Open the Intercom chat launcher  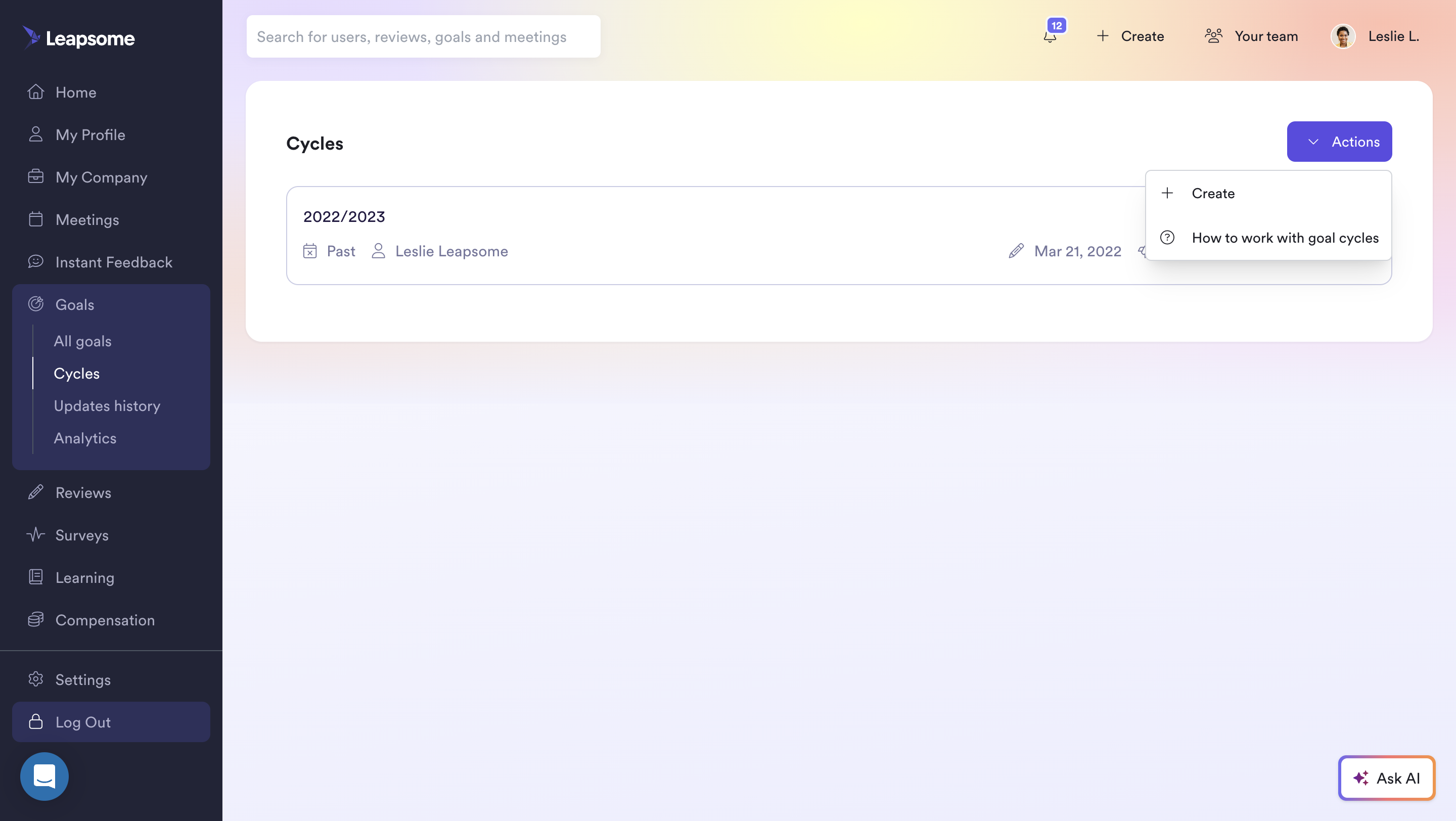pyautogui.click(x=44, y=776)
